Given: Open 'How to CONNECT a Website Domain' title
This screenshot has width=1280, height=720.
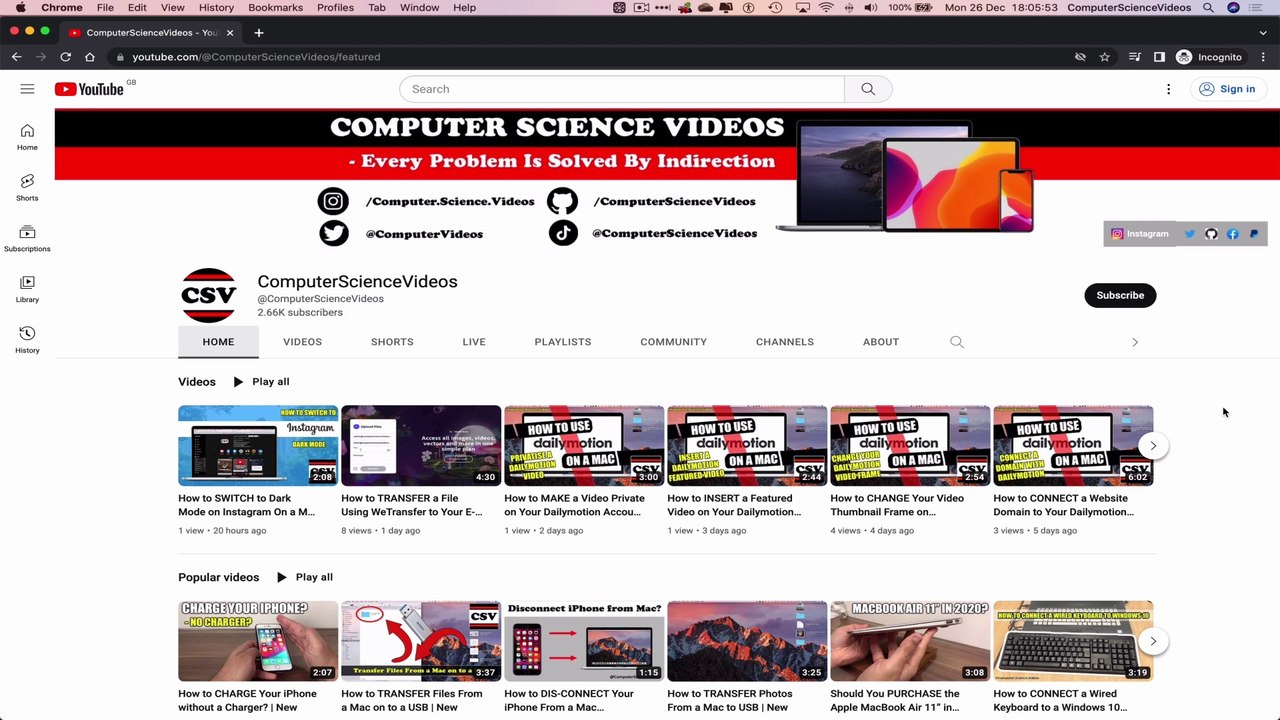Looking at the screenshot, I should [1064, 505].
